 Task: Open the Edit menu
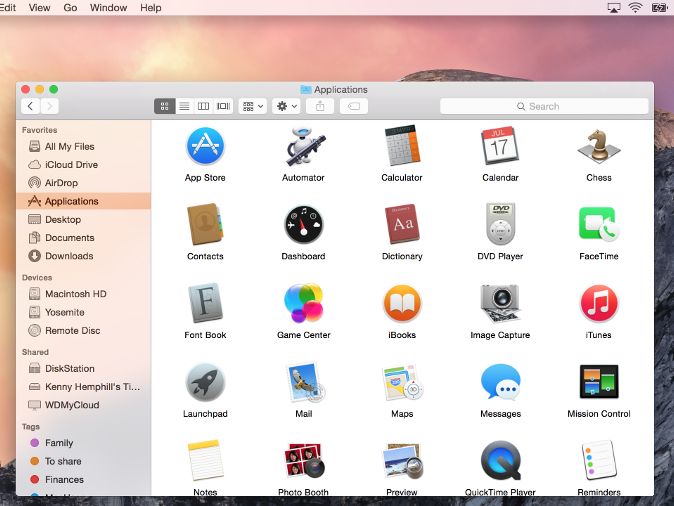(8, 8)
